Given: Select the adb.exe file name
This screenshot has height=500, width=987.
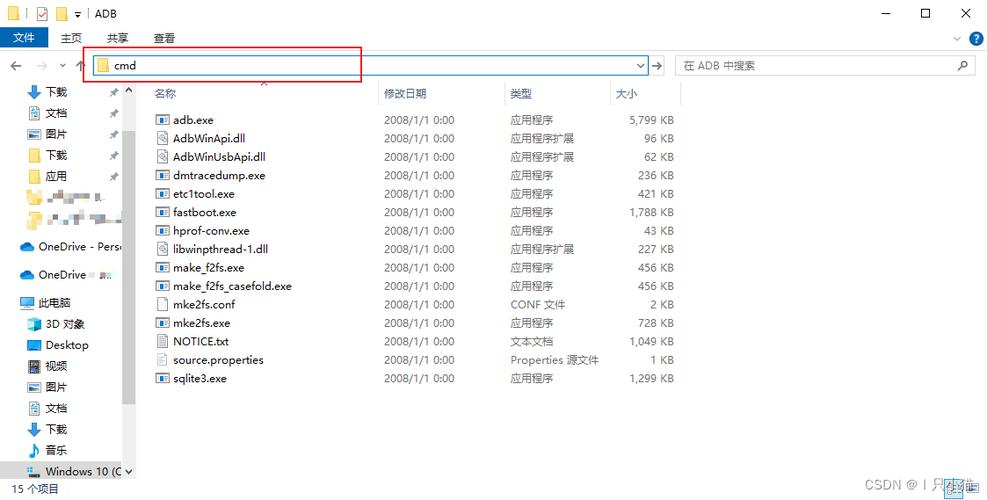Looking at the screenshot, I should (x=193, y=120).
